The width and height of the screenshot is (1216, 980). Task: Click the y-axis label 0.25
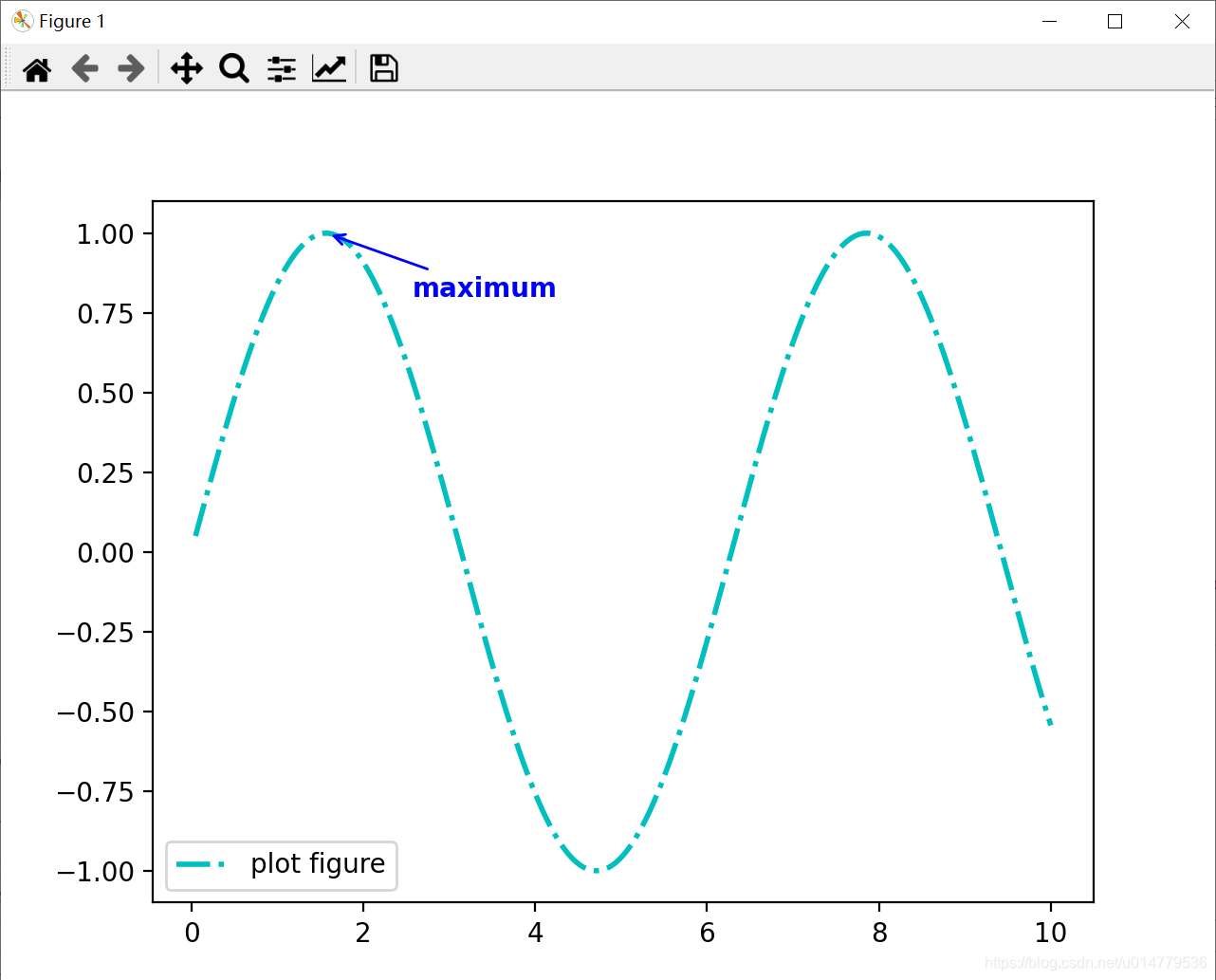click(x=105, y=473)
